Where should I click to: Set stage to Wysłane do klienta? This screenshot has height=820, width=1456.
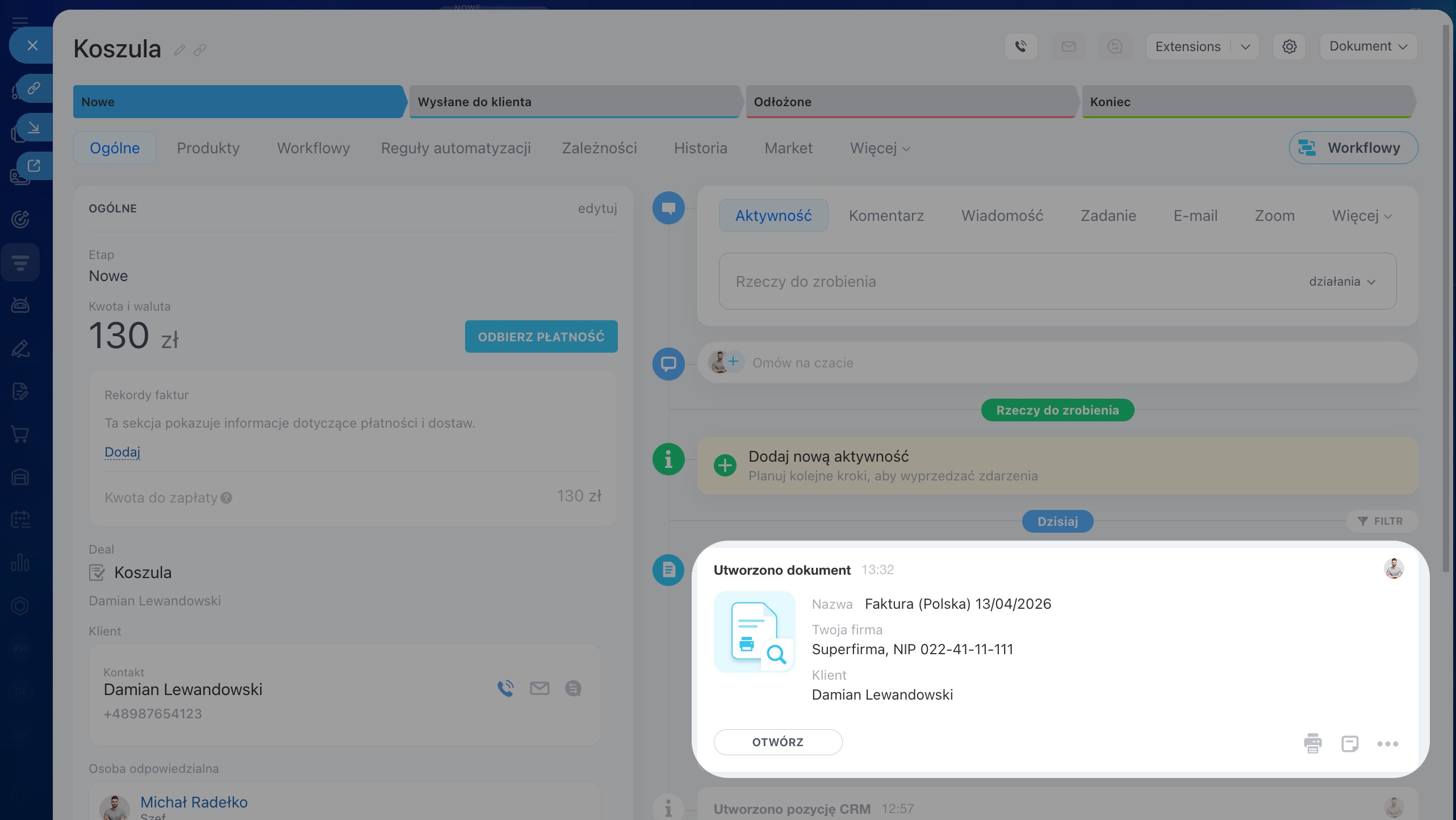[x=574, y=102]
